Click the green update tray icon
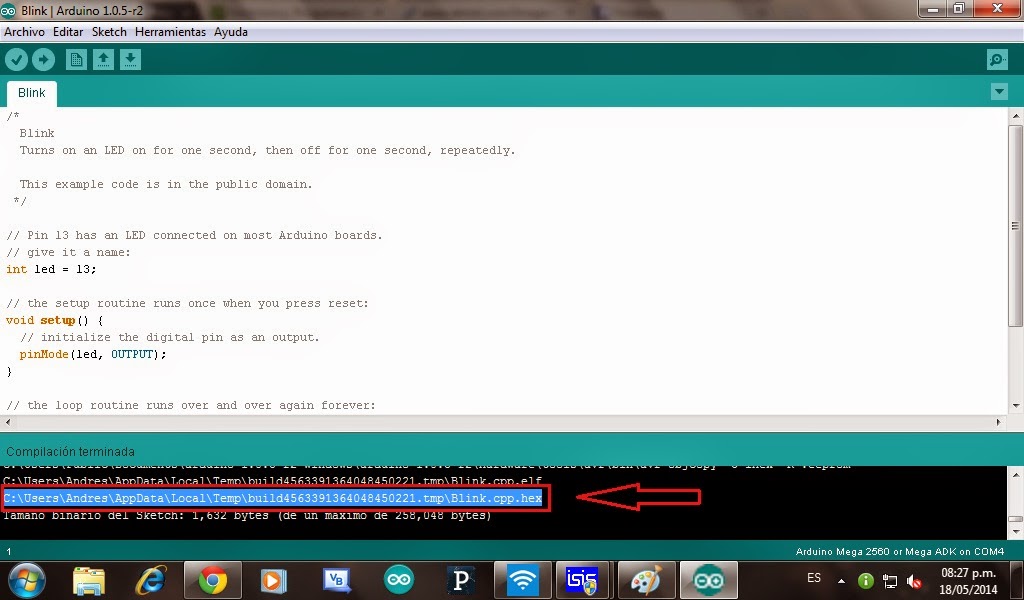Screen dimensions: 1024x600 tap(865, 580)
